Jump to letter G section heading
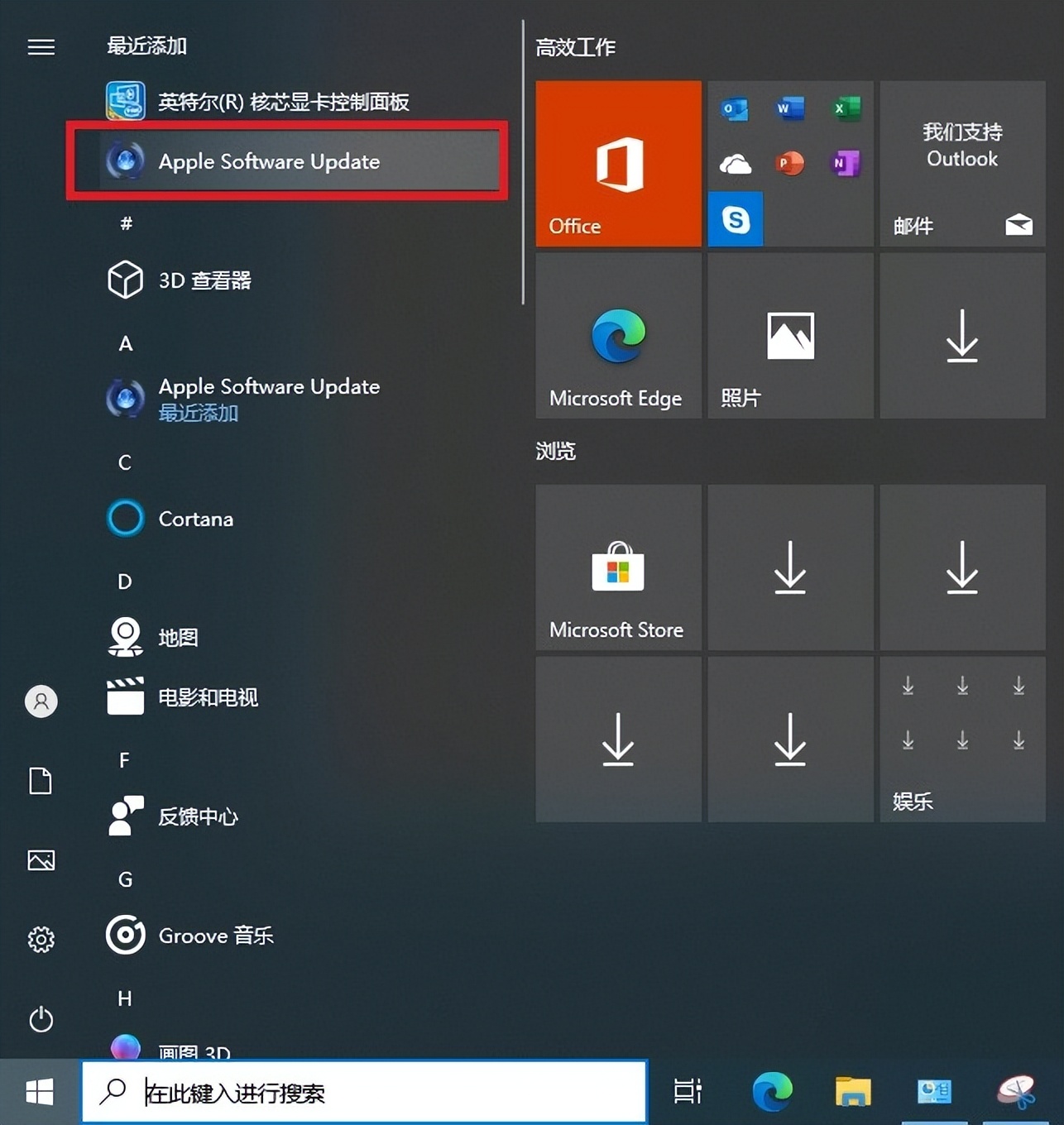The width and height of the screenshot is (1064, 1125). [x=125, y=879]
